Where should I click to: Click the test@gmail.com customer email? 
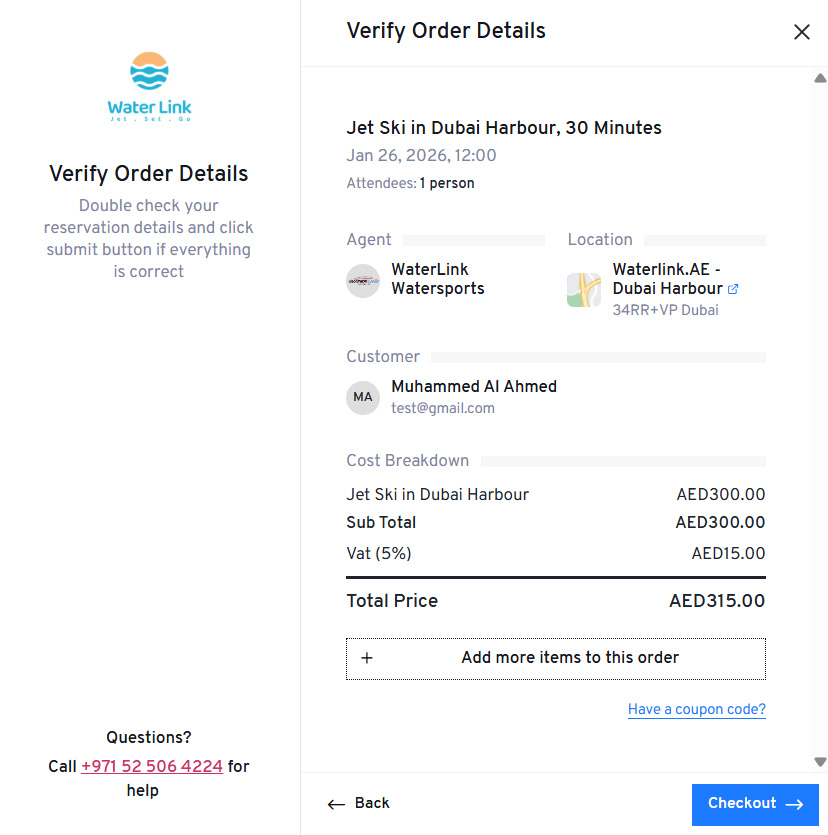(x=443, y=408)
